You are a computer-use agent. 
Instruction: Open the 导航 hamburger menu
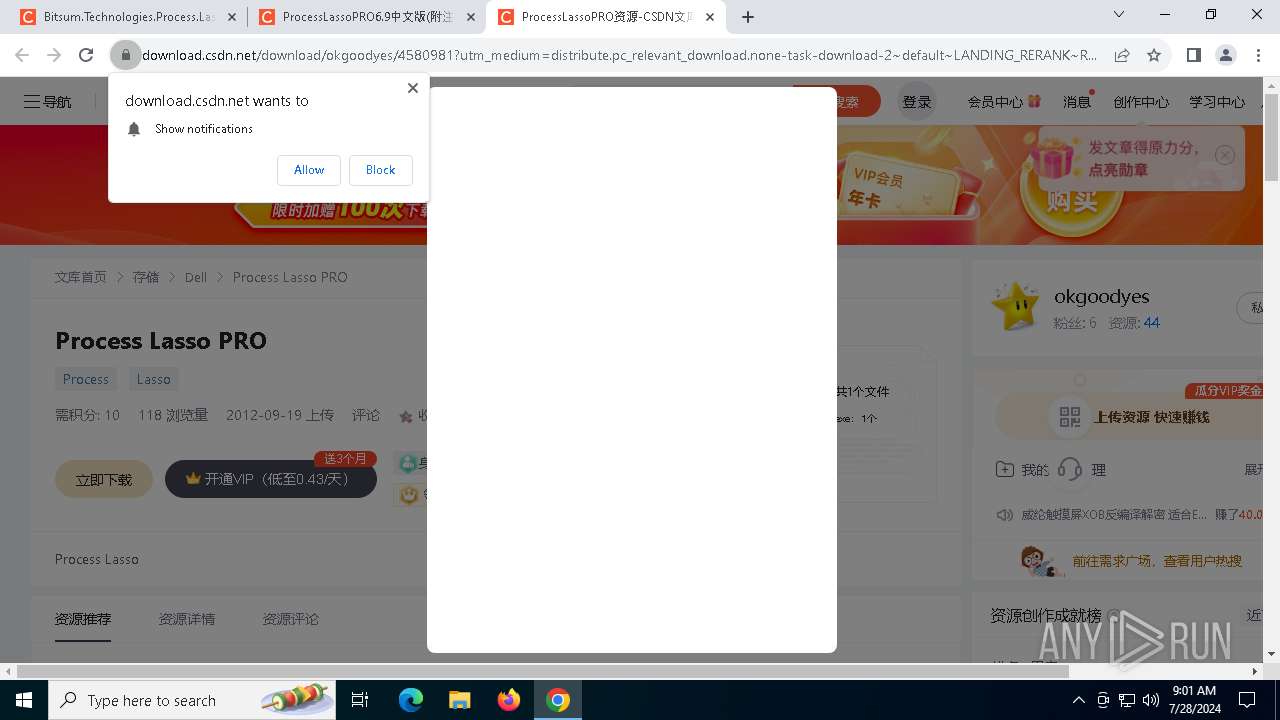pos(48,102)
